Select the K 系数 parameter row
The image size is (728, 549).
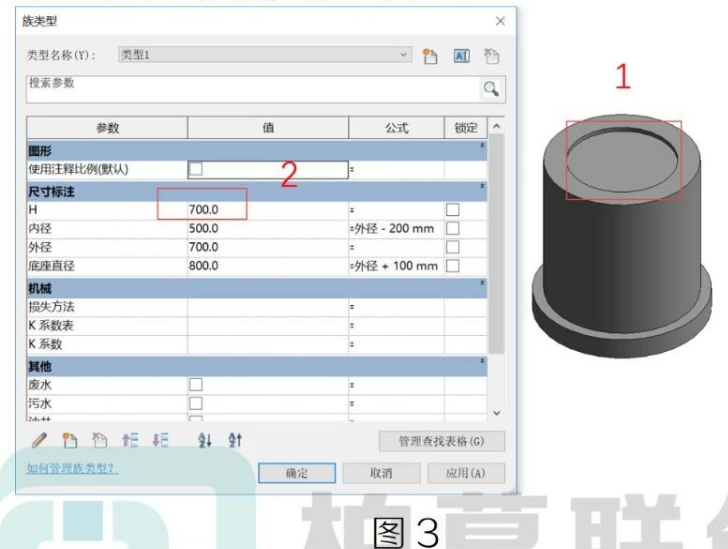click(257, 344)
